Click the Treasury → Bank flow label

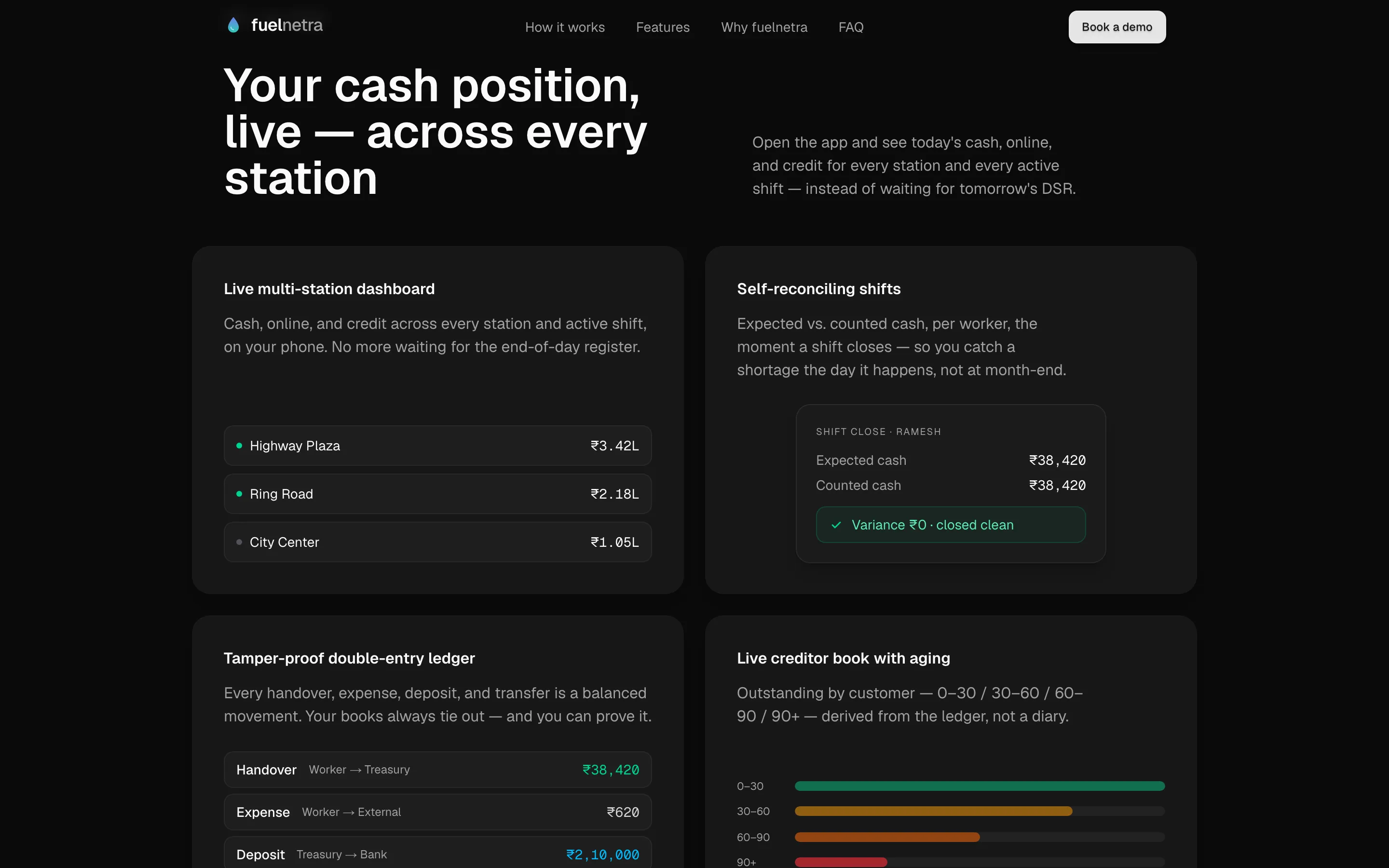tap(341, 855)
